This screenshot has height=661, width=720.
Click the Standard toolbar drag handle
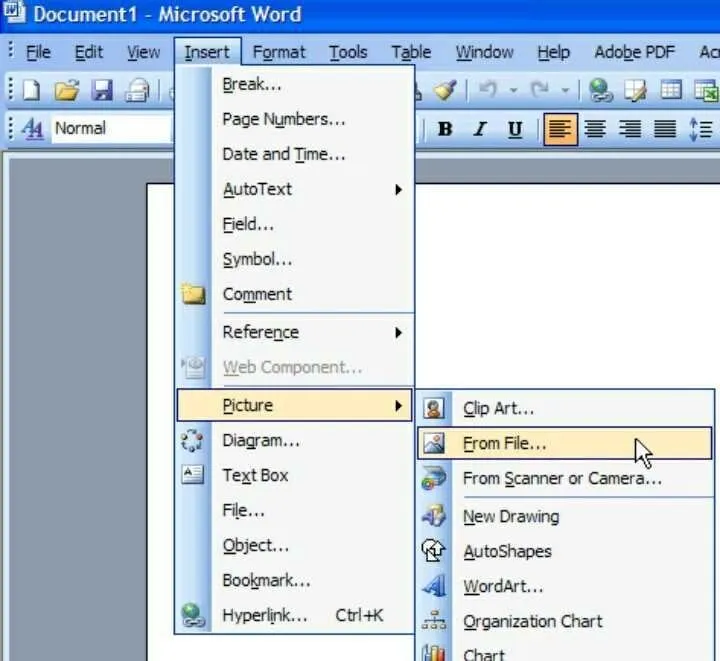click(x=11, y=90)
